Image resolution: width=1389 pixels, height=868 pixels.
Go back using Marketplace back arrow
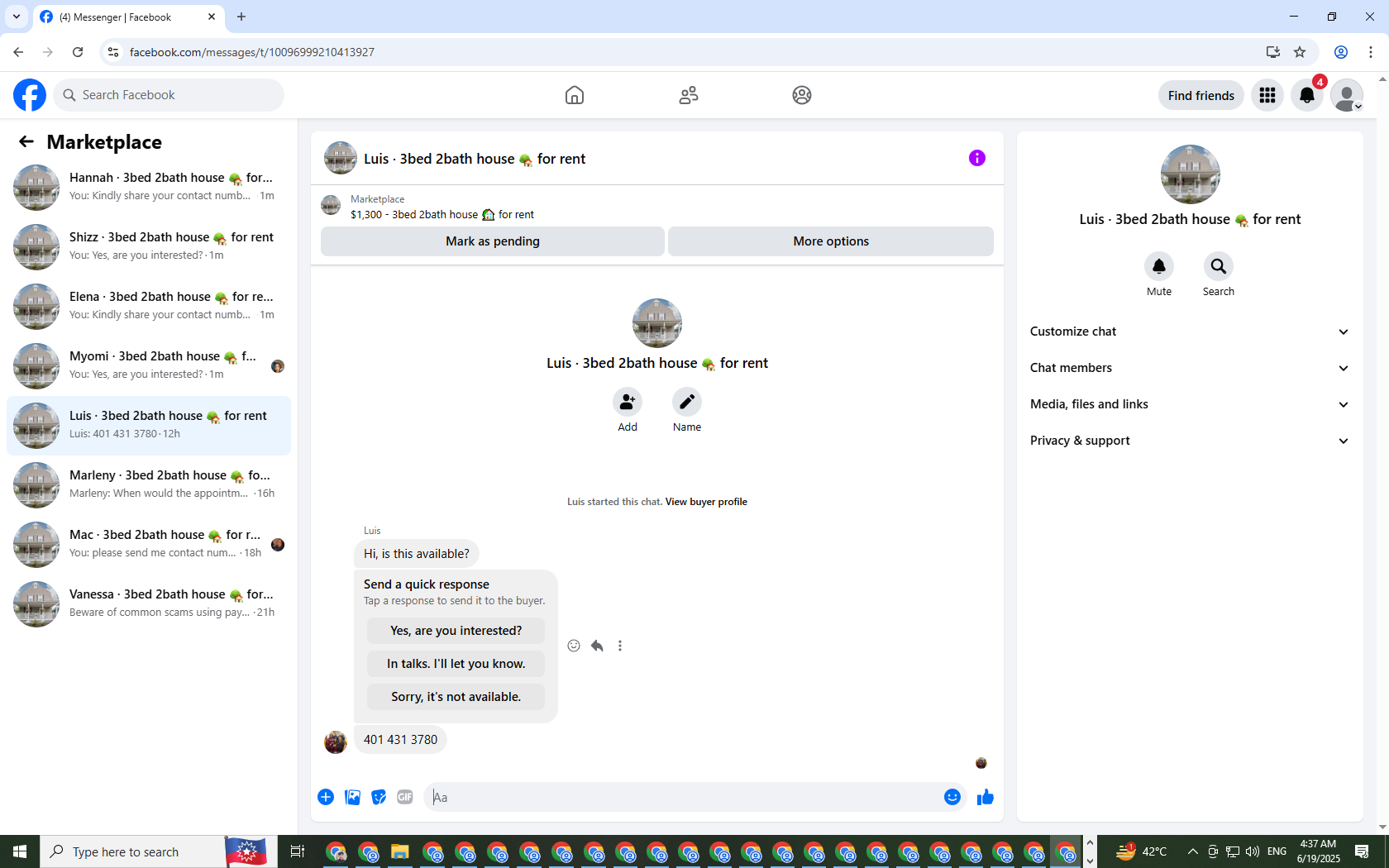coord(26,141)
